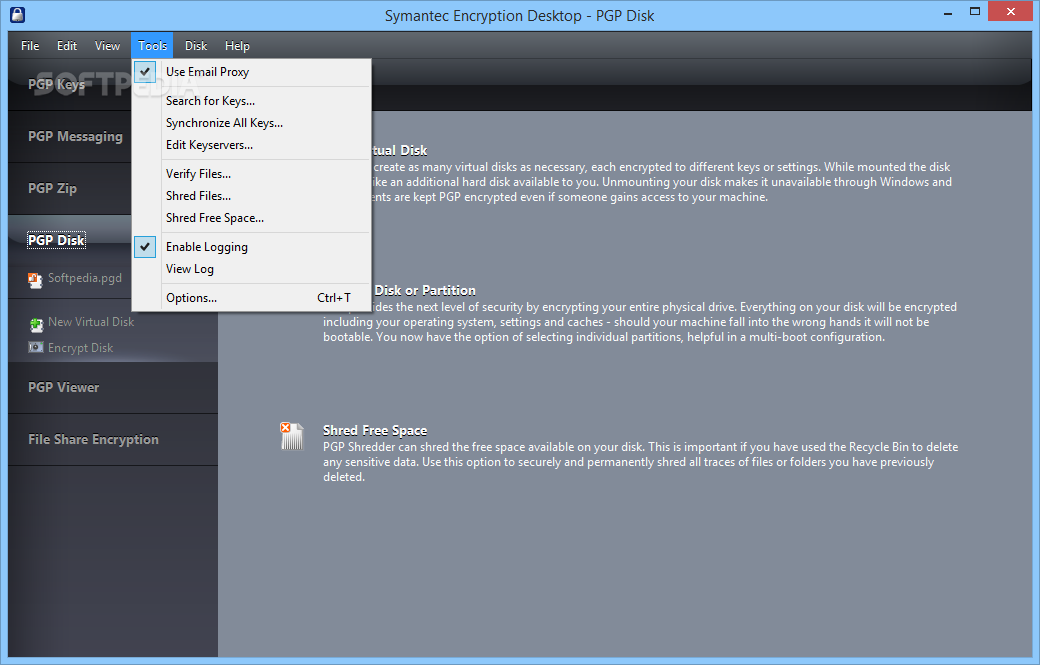This screenshot has width=1040, height=665.
Task: Maximize the Symantec Encryption Desktop window
Action: [x=975, y=12]
